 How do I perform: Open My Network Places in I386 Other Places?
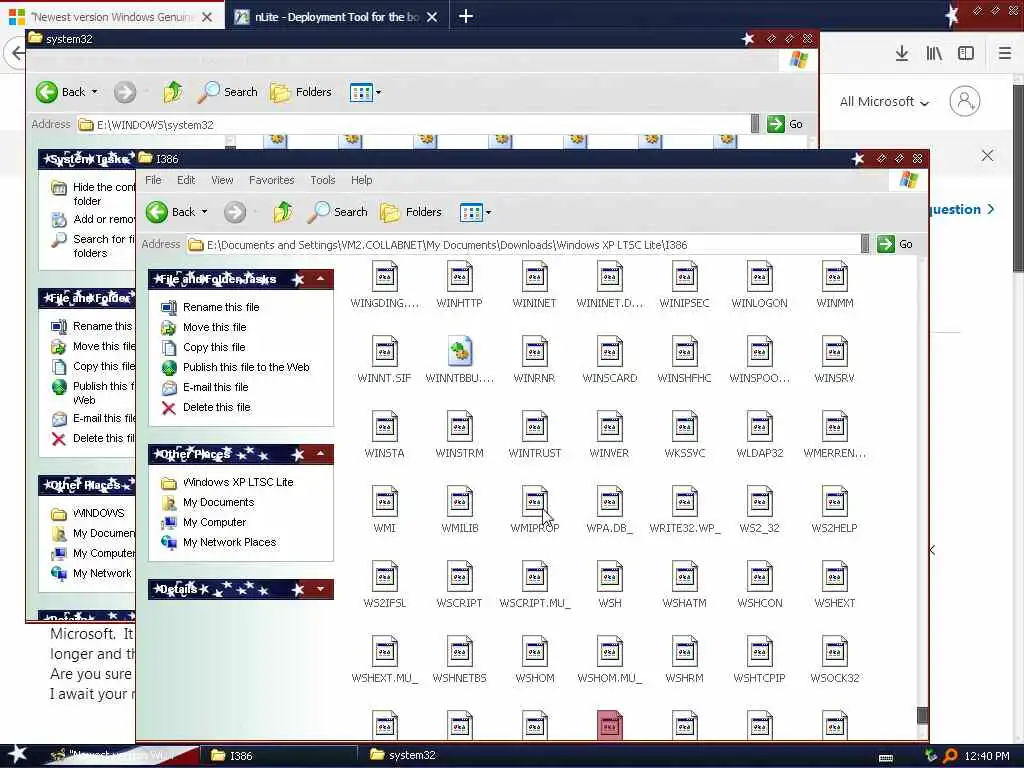click(x=229, y=542)
